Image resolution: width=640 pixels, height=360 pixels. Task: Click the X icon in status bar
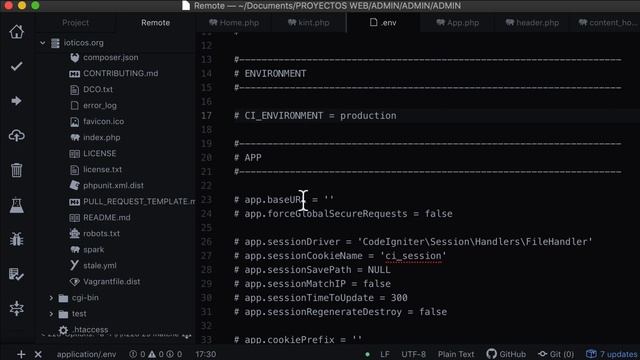click(38, 354)
